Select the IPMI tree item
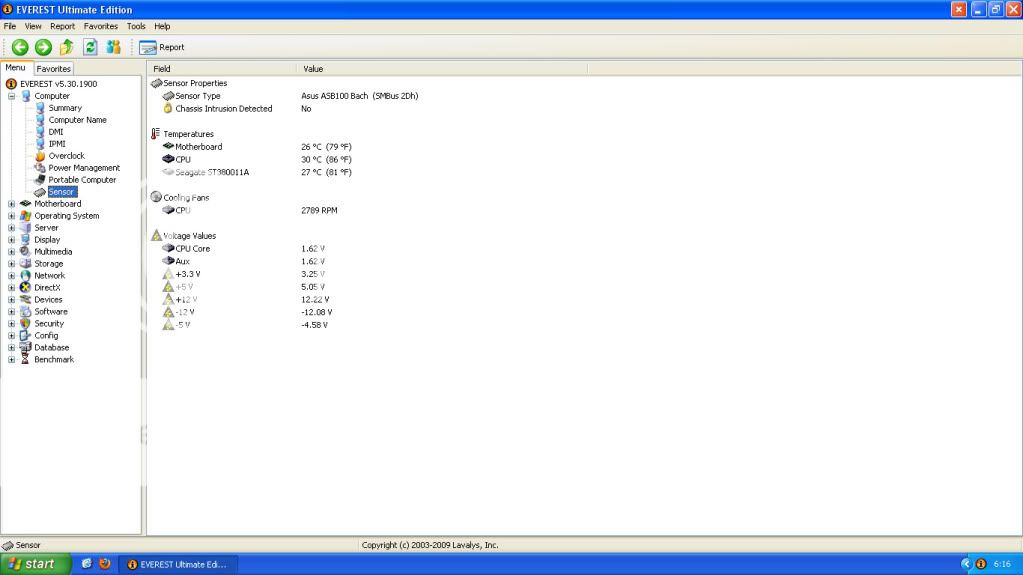1023x575 pixels. pos(57,144)
